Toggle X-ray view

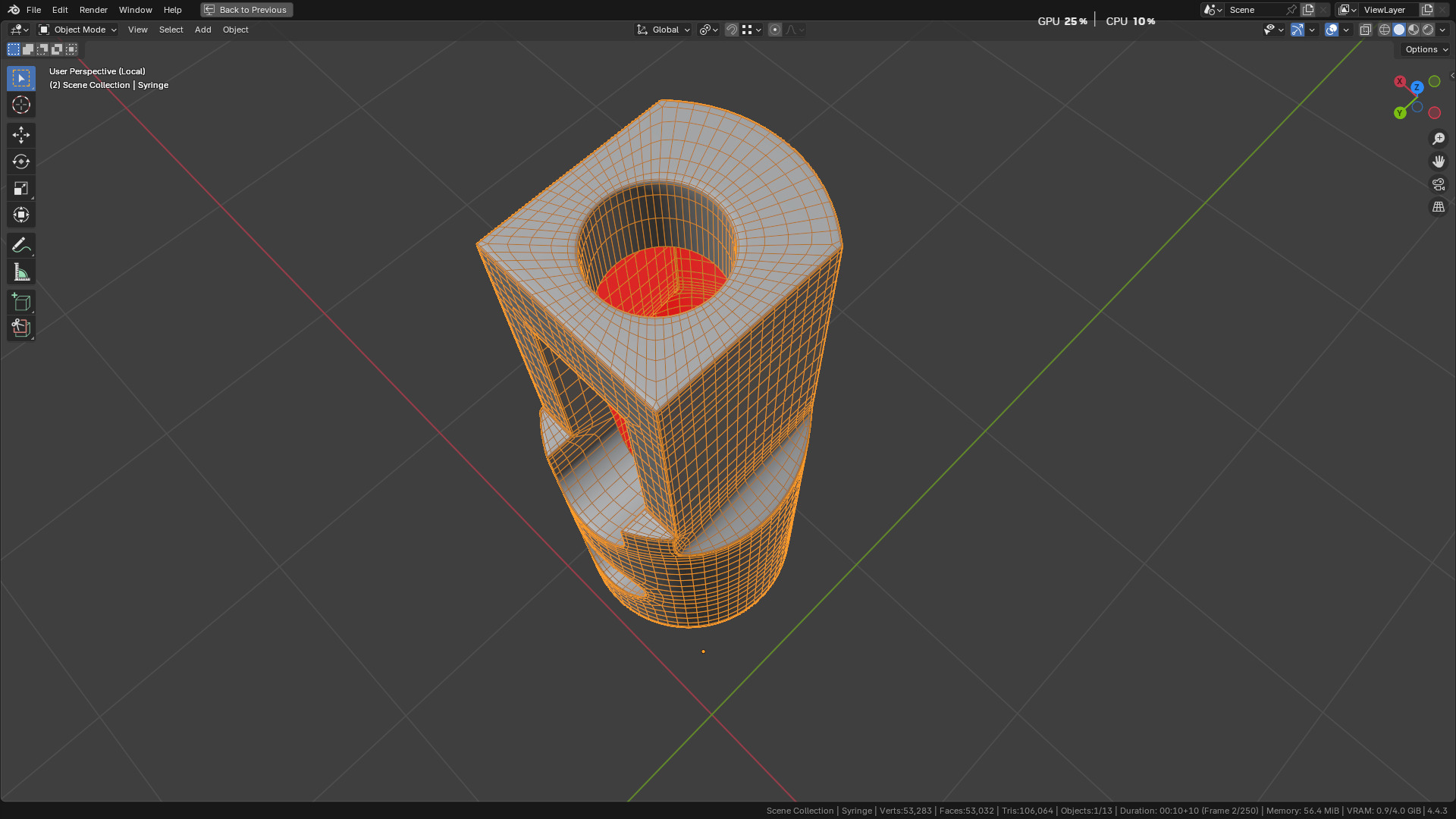[1365, 30]
